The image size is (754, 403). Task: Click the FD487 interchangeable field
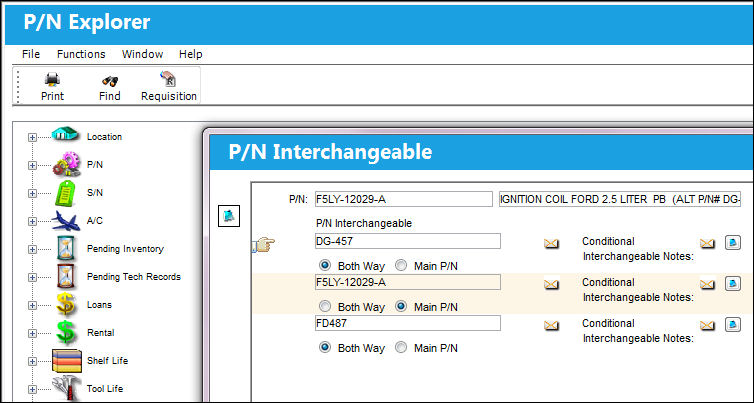tap(408, 323)
